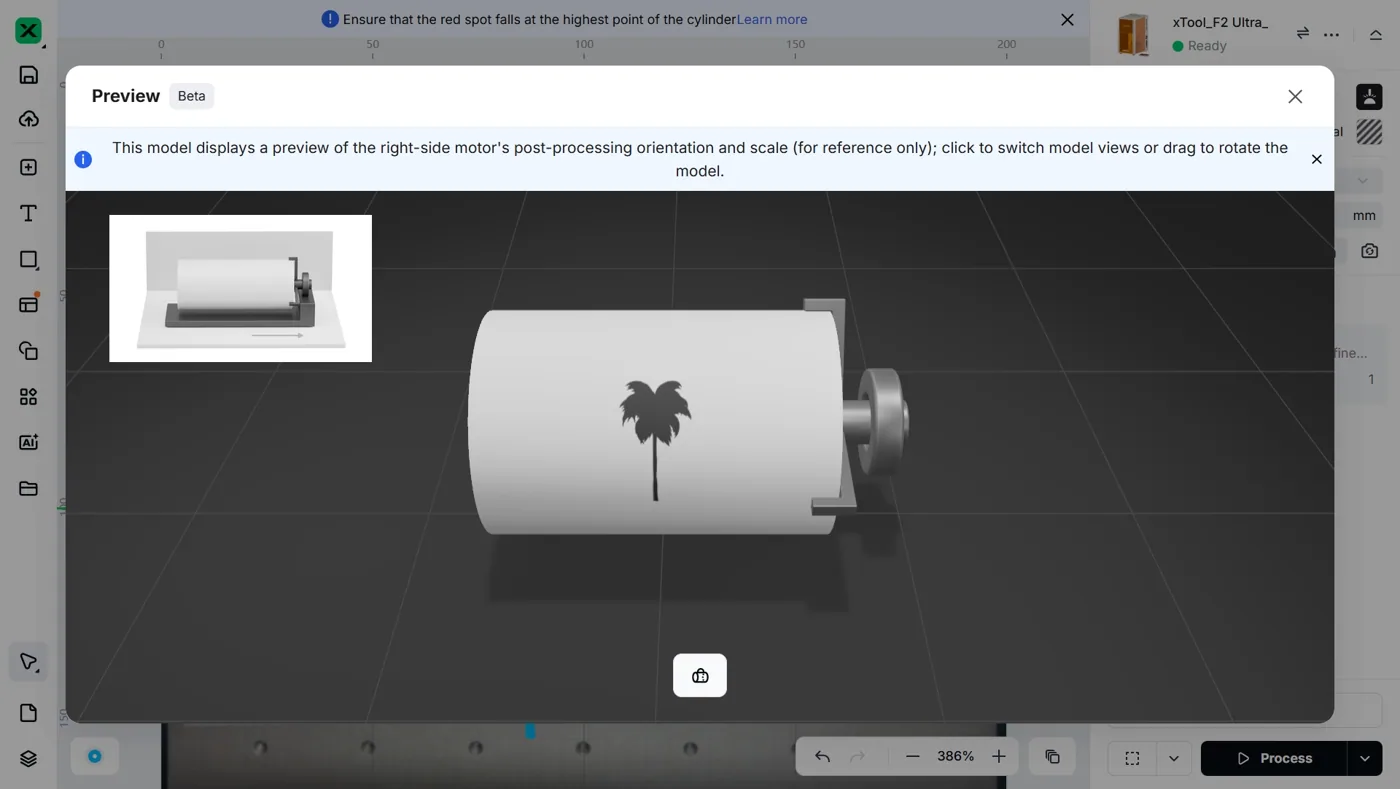The image size is (1400, 789).
Task: Click the Redo arrow
Action: 857,756
